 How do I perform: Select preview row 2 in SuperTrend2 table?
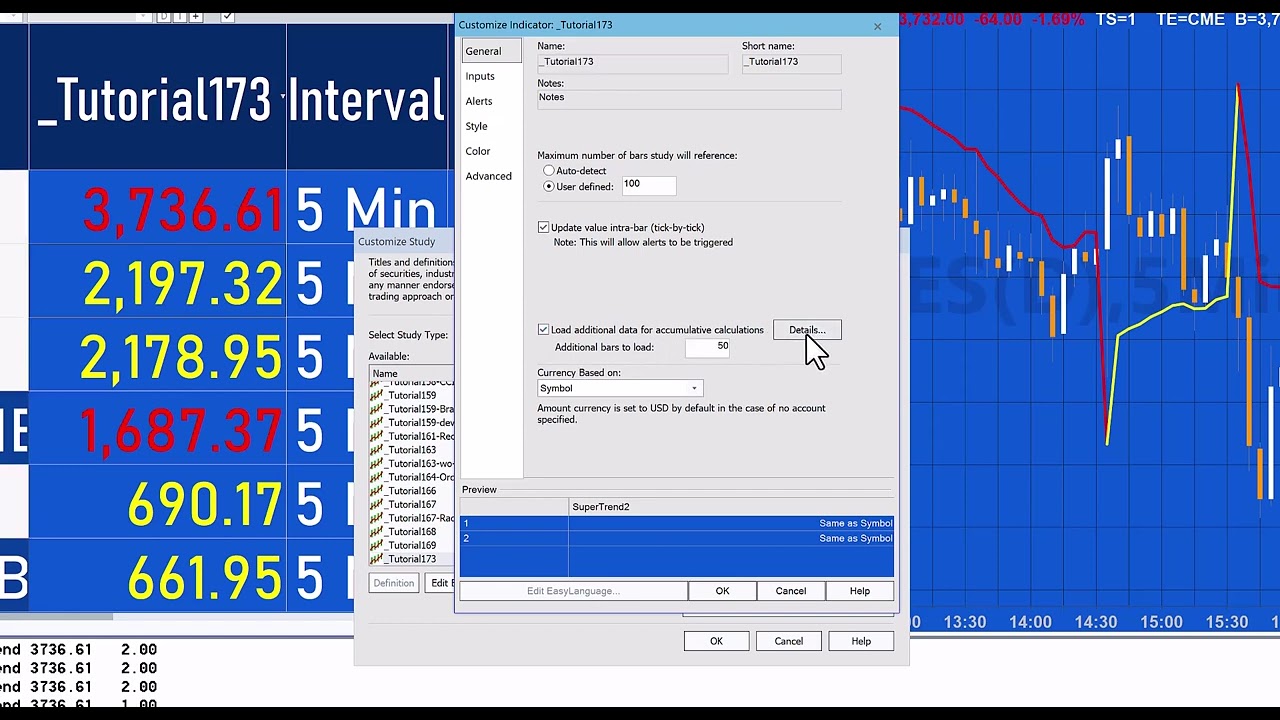click(x=677, y=538)
